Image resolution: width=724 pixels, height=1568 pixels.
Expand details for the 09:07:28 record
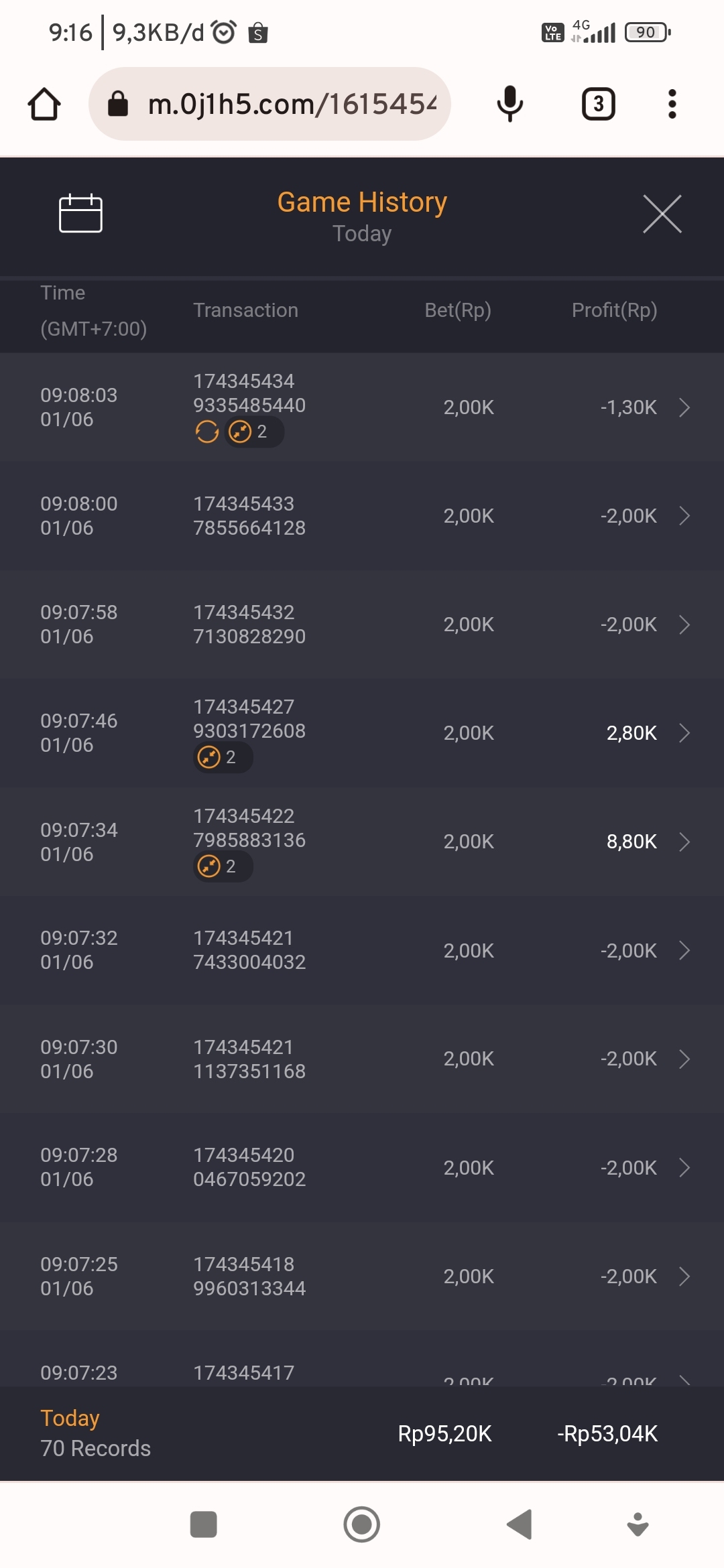[x=684, y=1168]
